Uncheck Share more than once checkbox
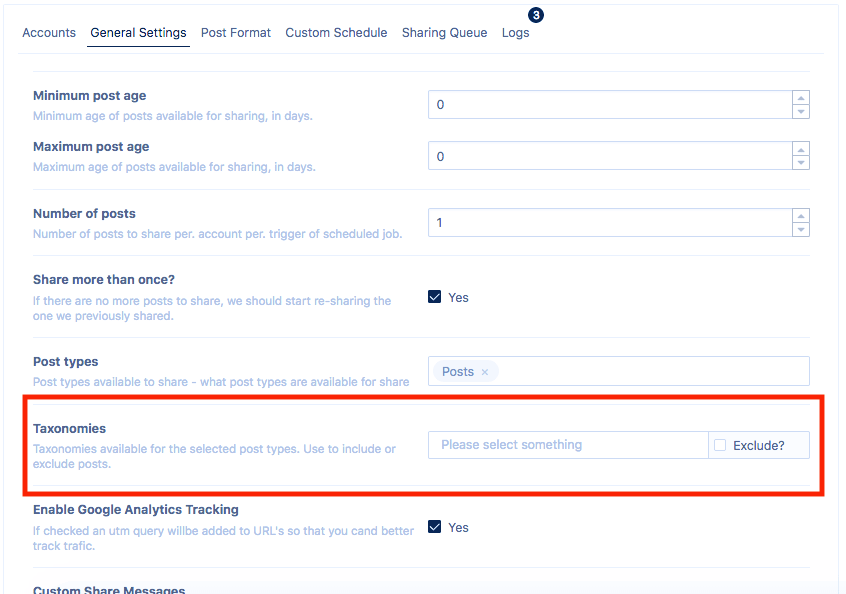The height and width of the screenshot is (594, 846). tap(435, 297)
